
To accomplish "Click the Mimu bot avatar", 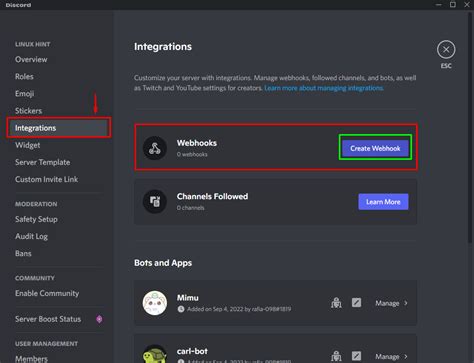I will (155, 303).
